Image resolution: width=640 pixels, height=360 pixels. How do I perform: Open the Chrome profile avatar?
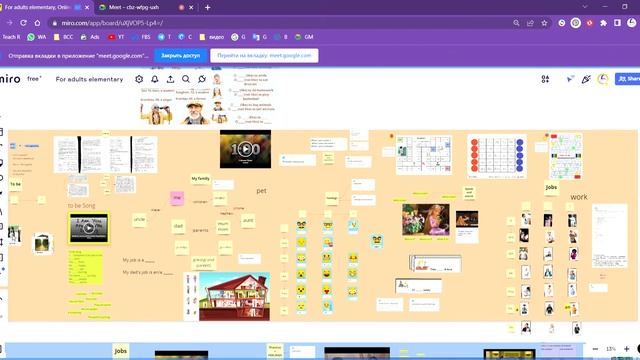click(x=632, y=23)
